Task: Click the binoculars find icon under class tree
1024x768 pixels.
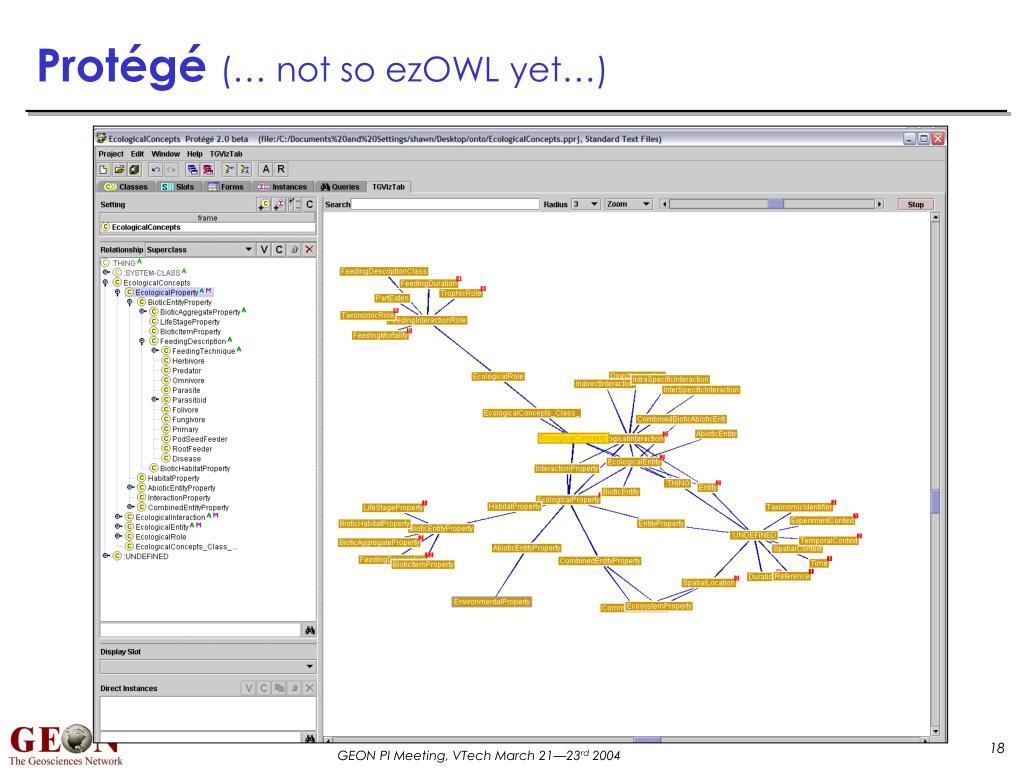Action: tap(310, 630)
